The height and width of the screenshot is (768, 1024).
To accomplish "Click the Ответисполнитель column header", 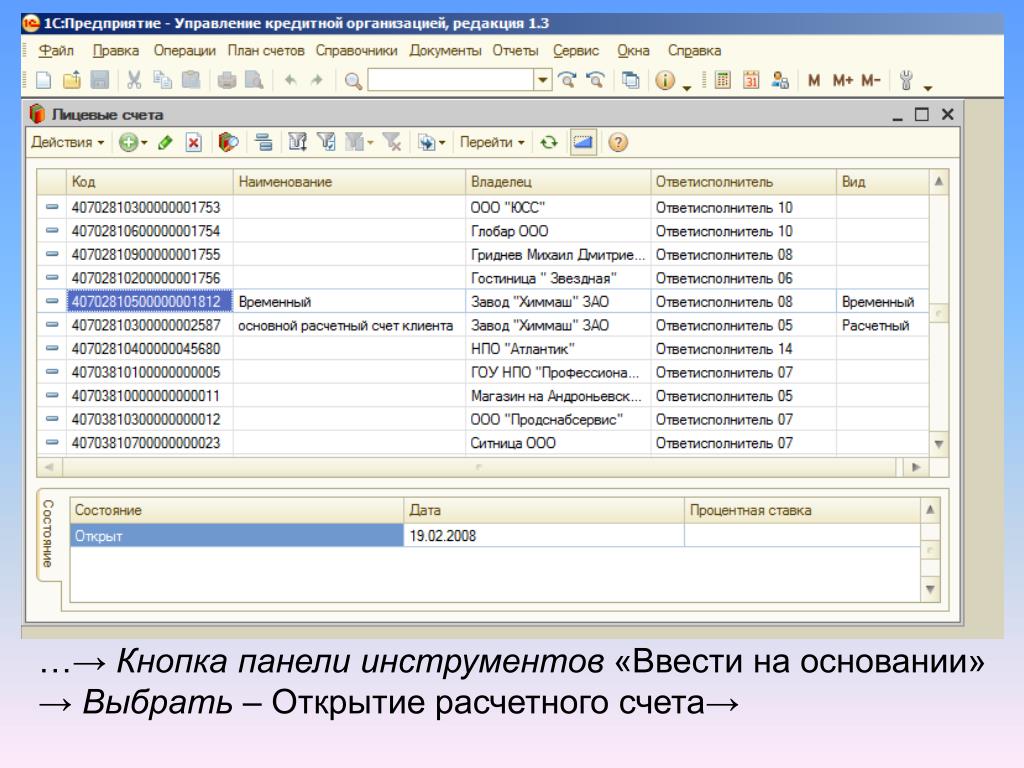I will 743,182.
